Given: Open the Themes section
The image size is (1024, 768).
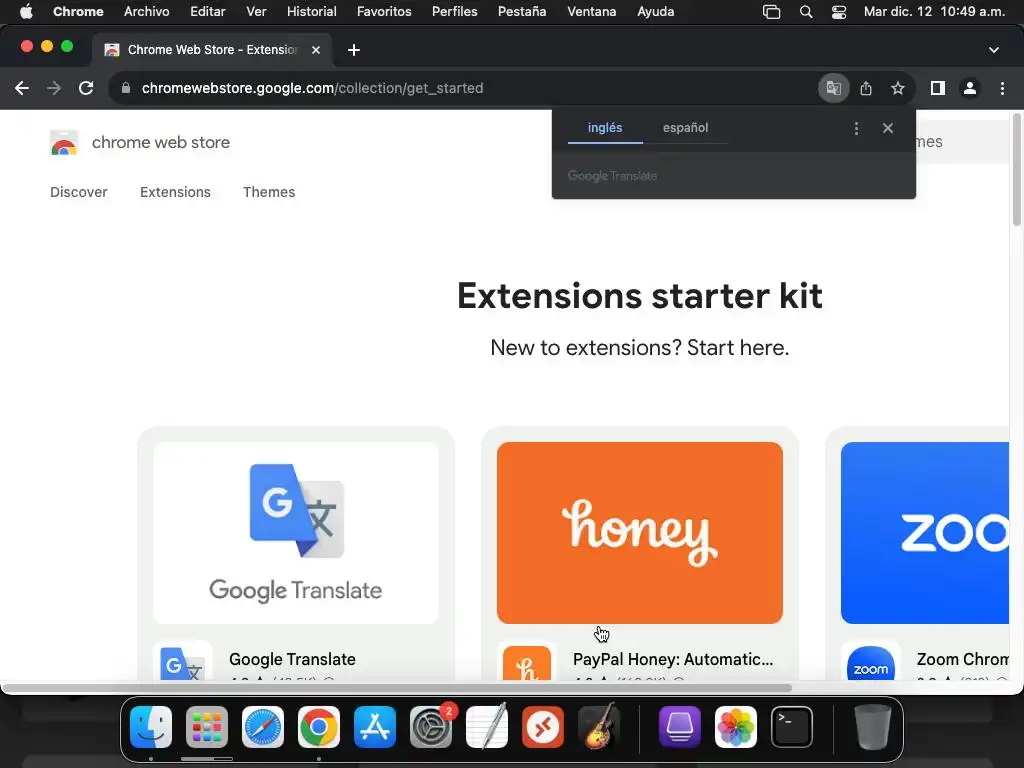Looking at the screenshot, I should 269,192.
